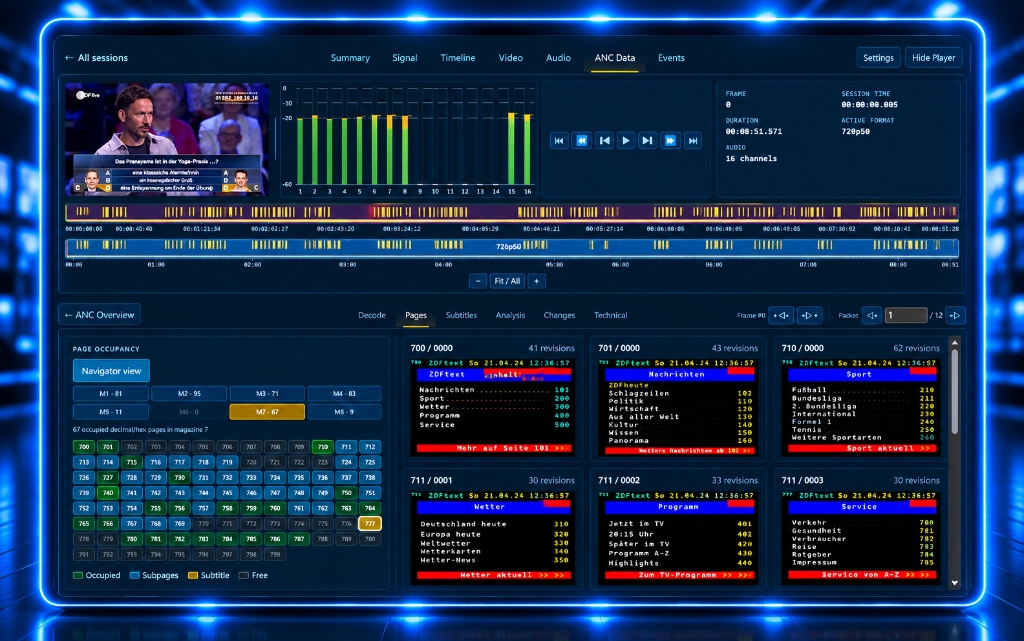Open the Events tab
The width and height of the screenshot is (1024, 641).
point(671,57)
